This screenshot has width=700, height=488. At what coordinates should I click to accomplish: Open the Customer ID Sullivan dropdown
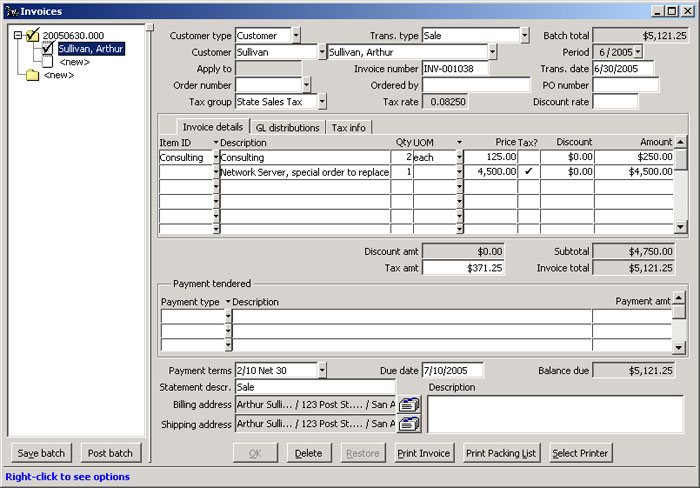pyautogui.click(x=321, y=52)
